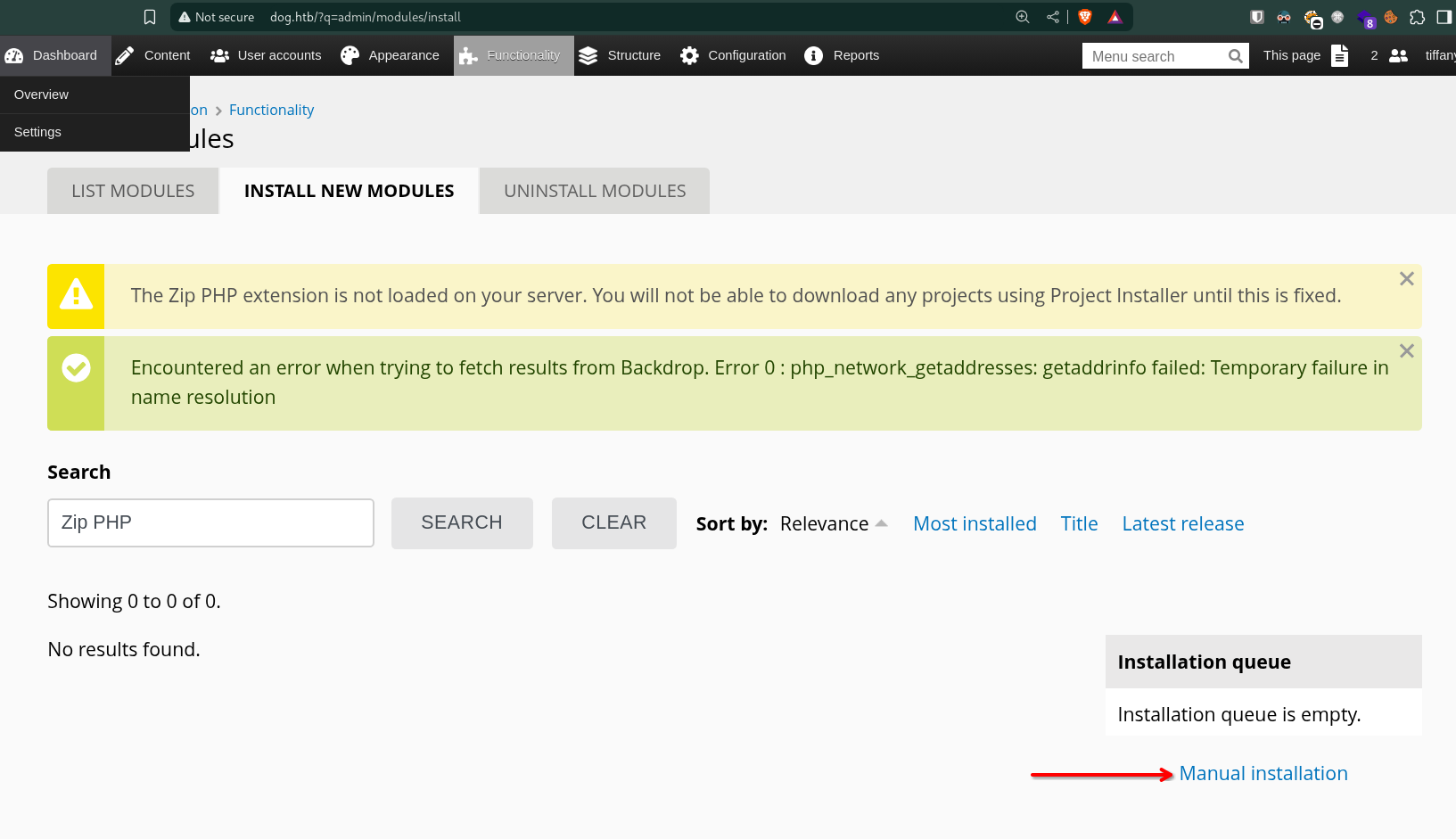This screenshot has height=839, width=1456.
Task: Click the Dashboard gauge icon
Action: (14, 55)
